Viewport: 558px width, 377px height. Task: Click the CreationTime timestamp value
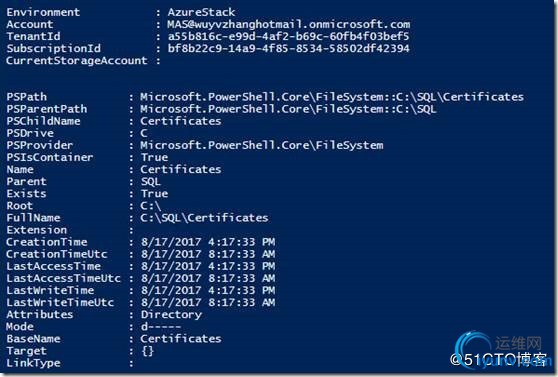[208, 242]
